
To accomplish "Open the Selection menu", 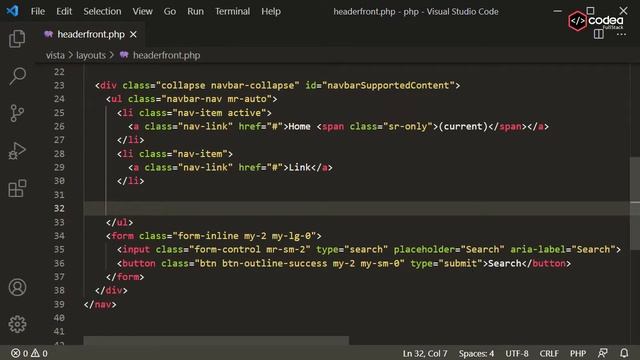I will (x=102, y=11).
